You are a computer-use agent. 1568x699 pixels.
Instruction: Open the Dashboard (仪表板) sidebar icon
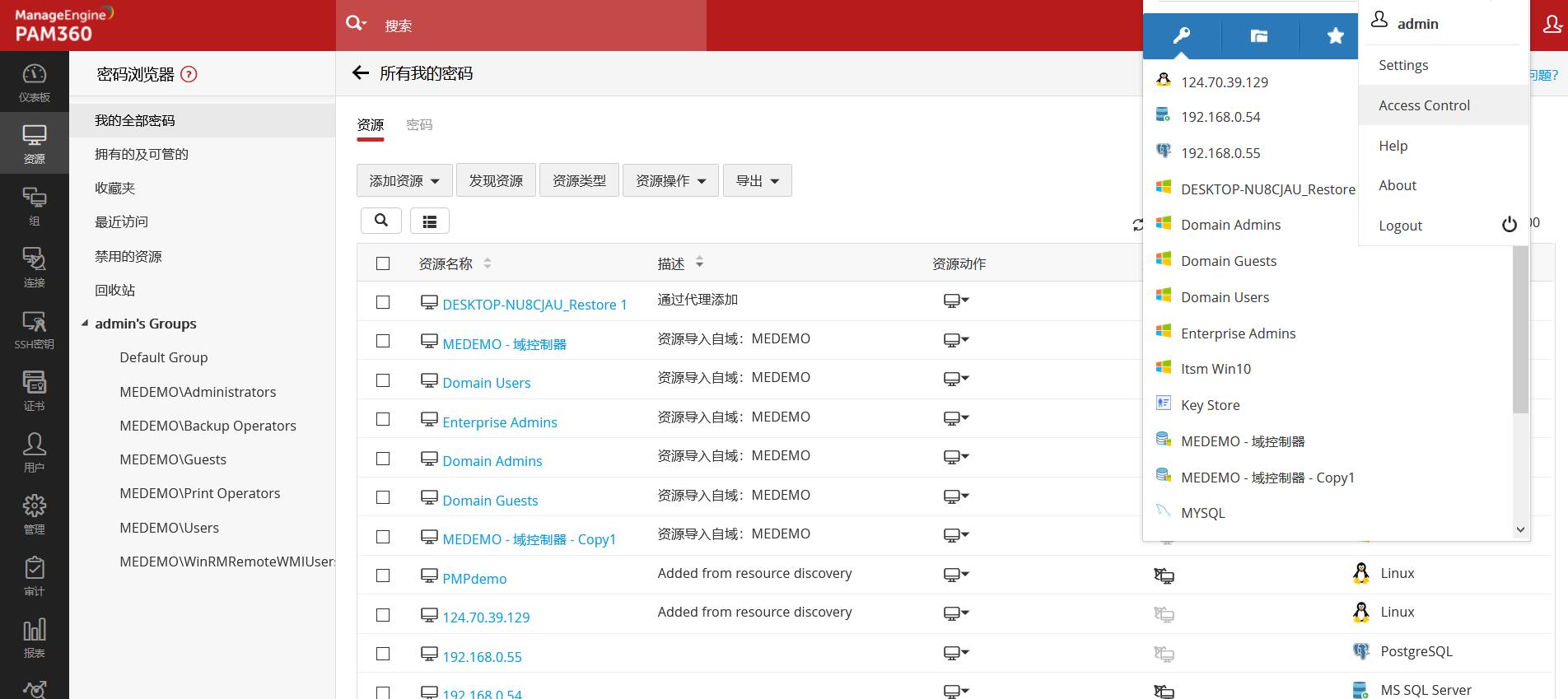(x=34, y=82)
